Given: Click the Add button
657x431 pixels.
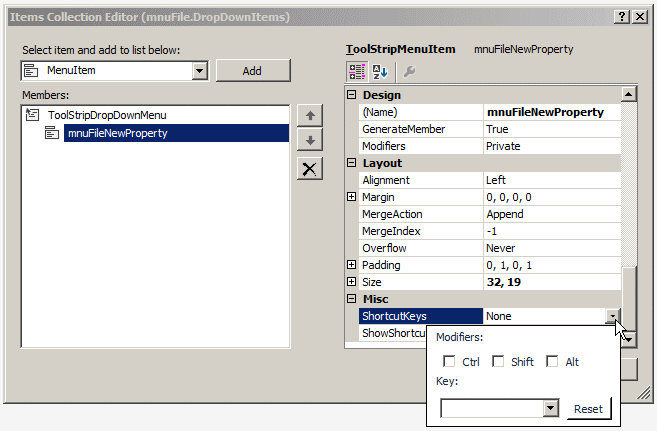Looking at the screenshot, I should coord(253,71).
